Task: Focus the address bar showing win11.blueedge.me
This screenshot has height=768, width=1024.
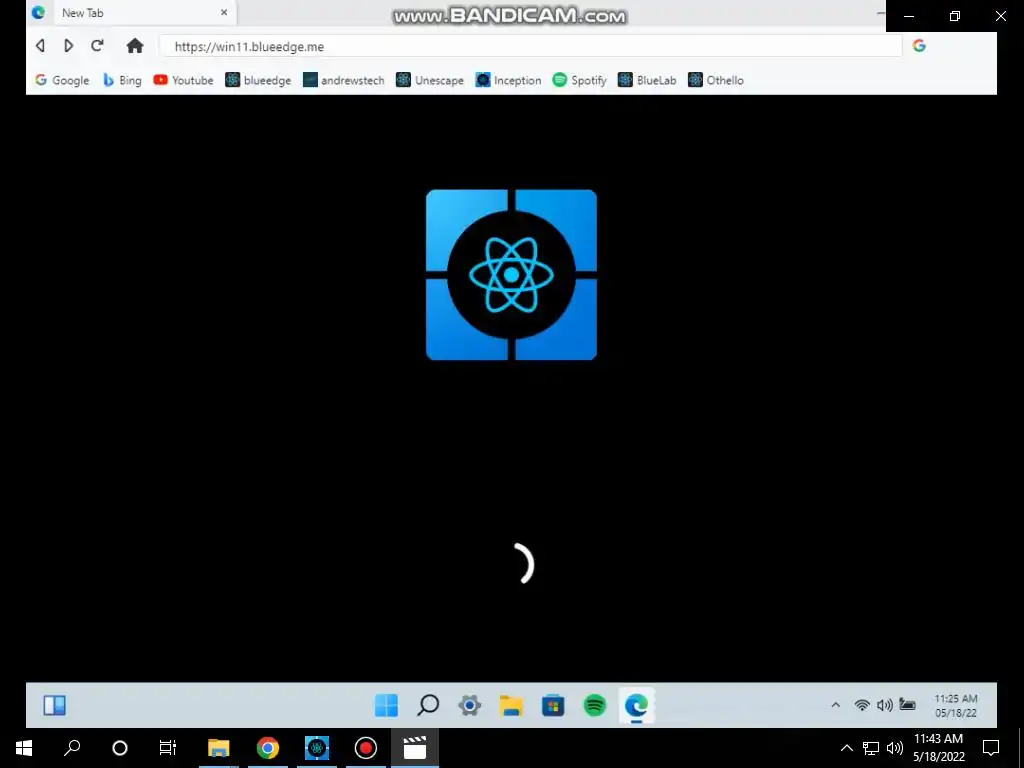Action: click(531, 46)
